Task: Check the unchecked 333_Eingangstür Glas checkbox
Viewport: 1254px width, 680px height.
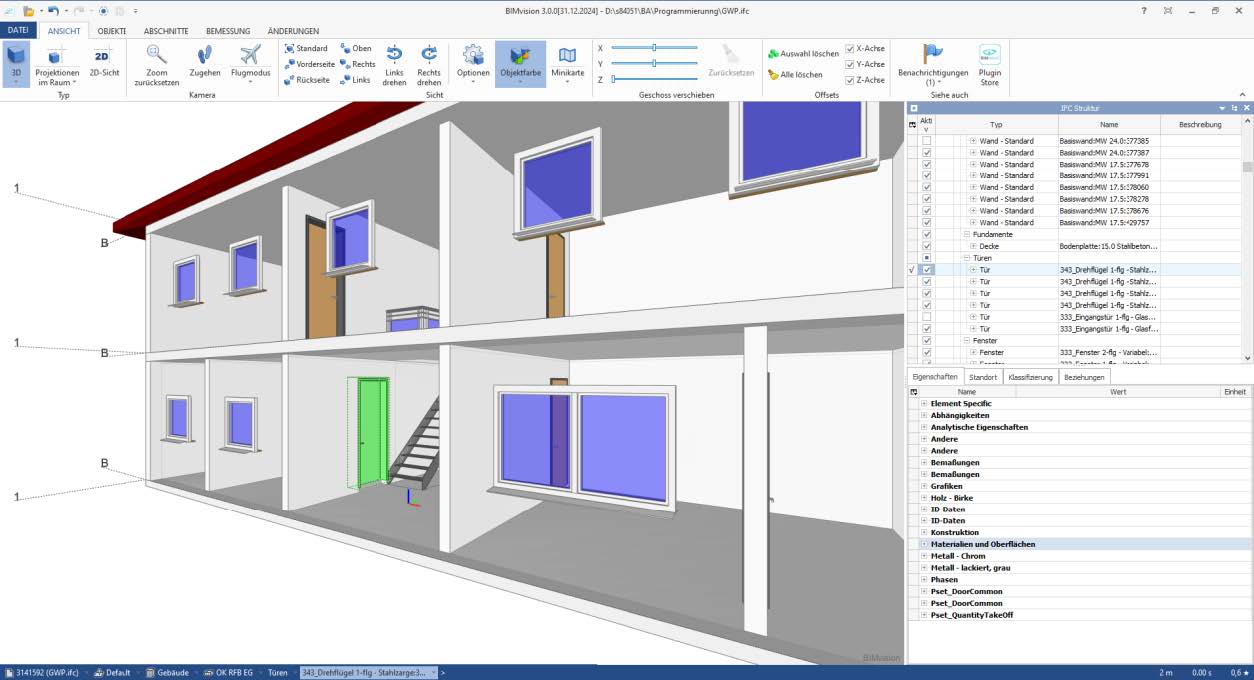Action: coord(927,317)
